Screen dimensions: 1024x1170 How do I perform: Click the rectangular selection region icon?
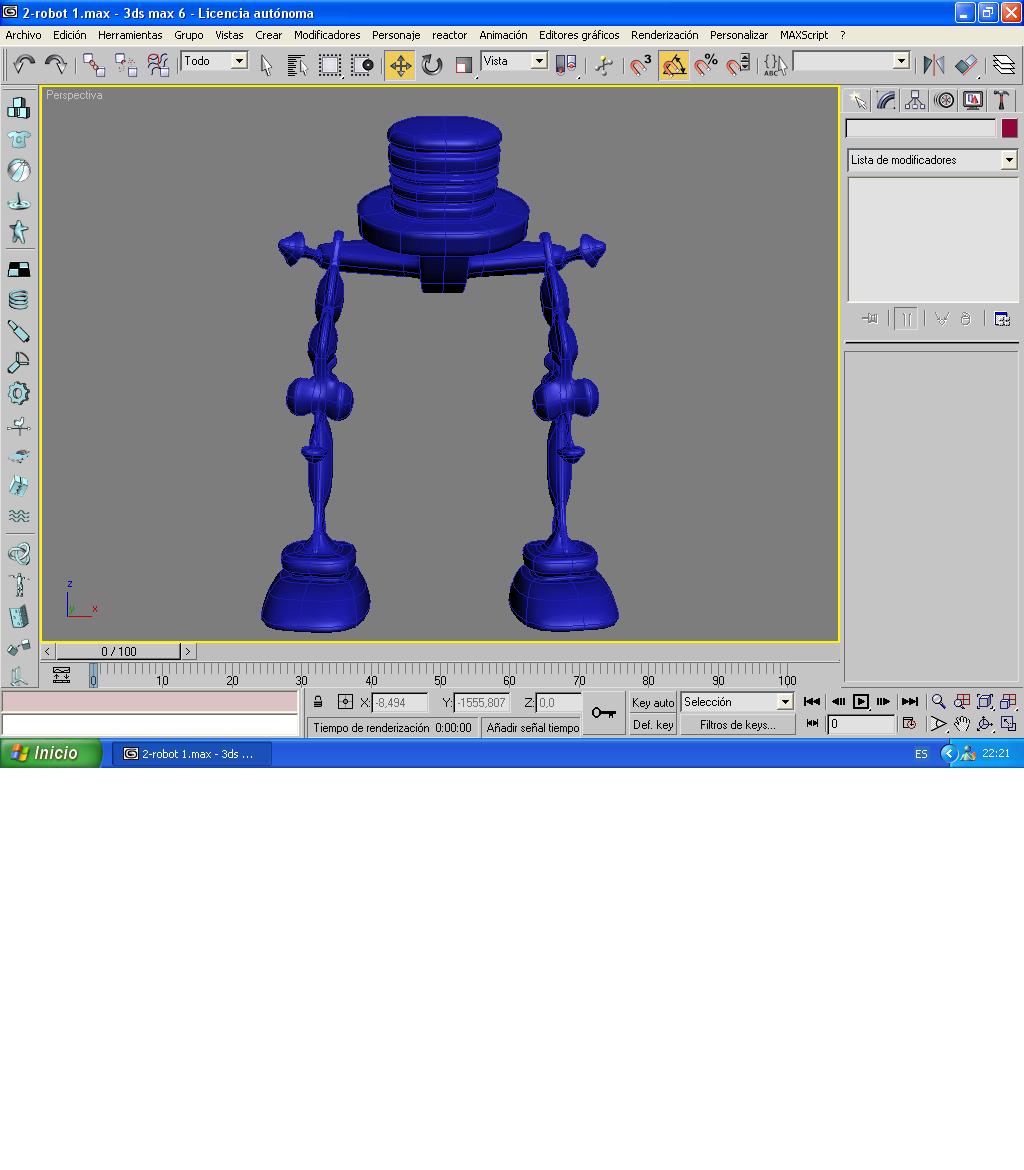(329, 65)
